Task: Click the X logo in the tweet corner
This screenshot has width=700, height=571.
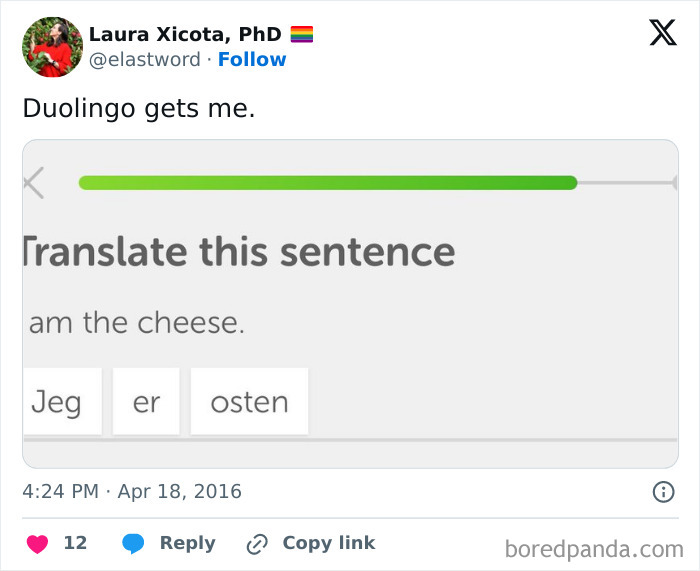Action: [662, 33]
